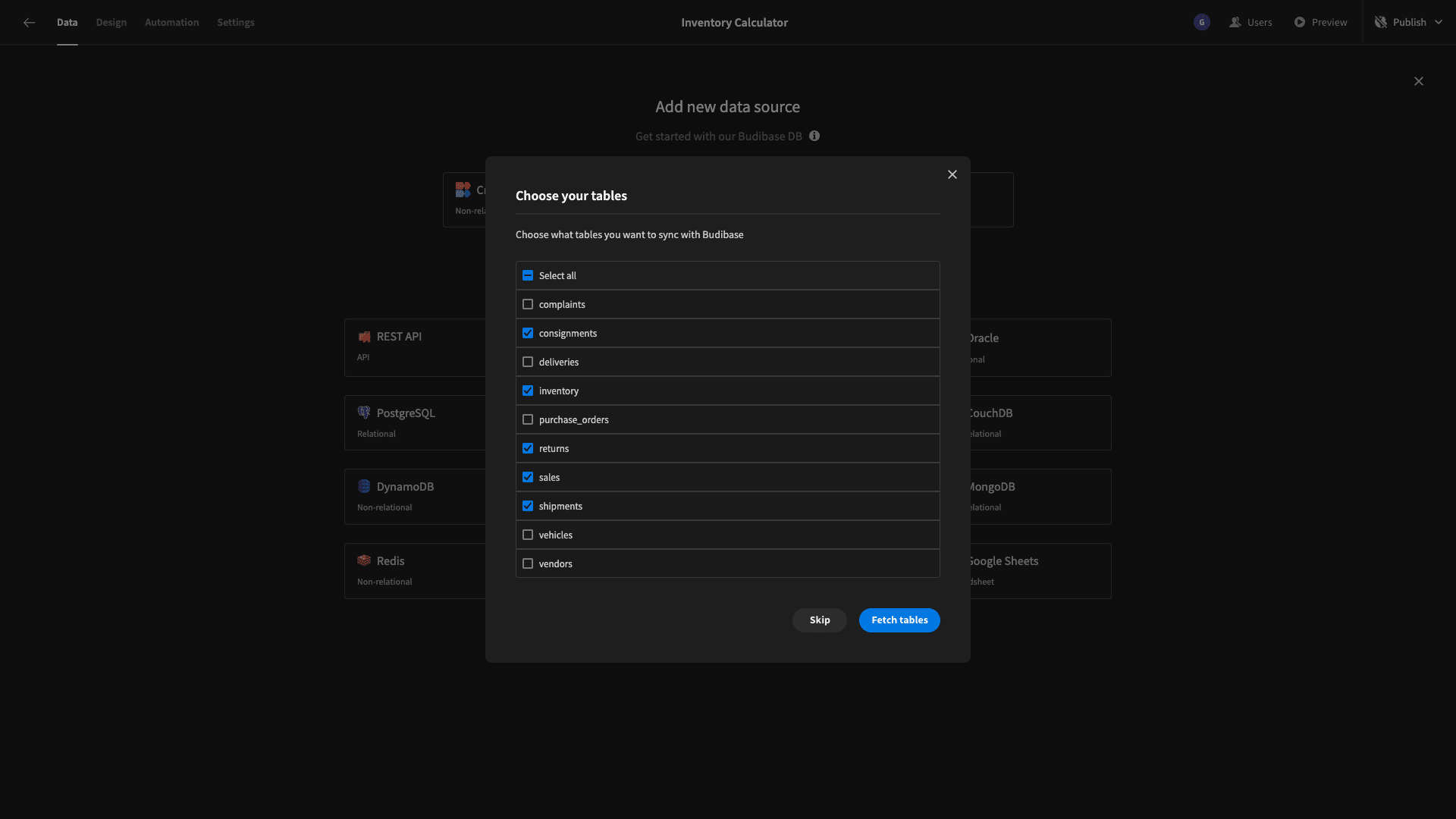Screen dimensions: 1456x819
Task: Click the Redis non-relational icon
Action: coord(364,561)
